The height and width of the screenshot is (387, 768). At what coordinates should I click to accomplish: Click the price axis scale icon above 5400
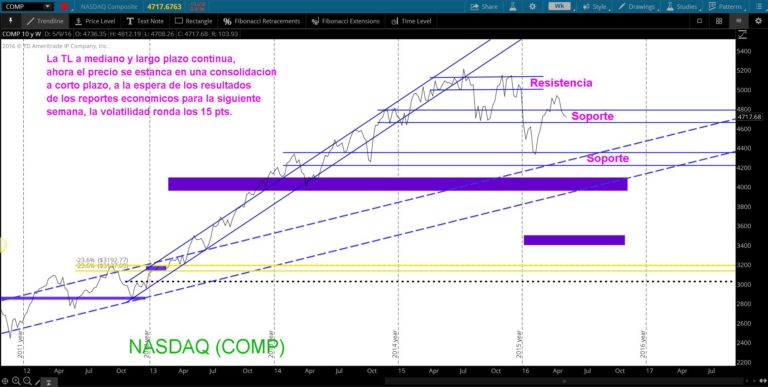pyautogui.click(x=742, y=34)
